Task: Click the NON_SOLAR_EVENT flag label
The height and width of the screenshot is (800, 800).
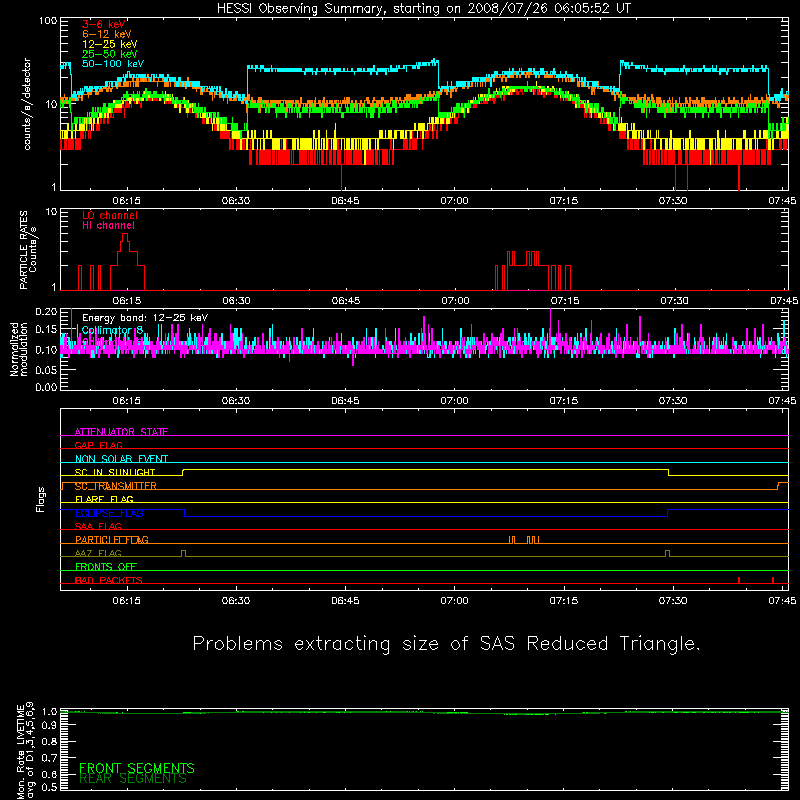Action: point(121,459)
